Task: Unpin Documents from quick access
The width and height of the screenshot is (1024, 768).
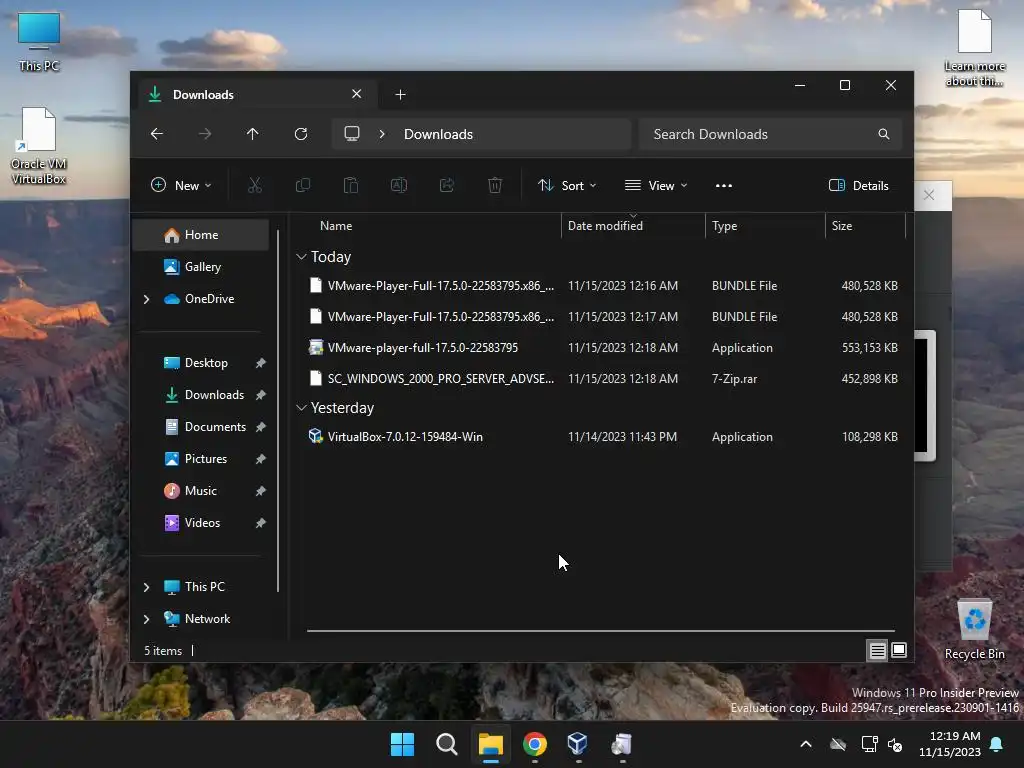Action: pyautogui.click(x=261, y=427)
